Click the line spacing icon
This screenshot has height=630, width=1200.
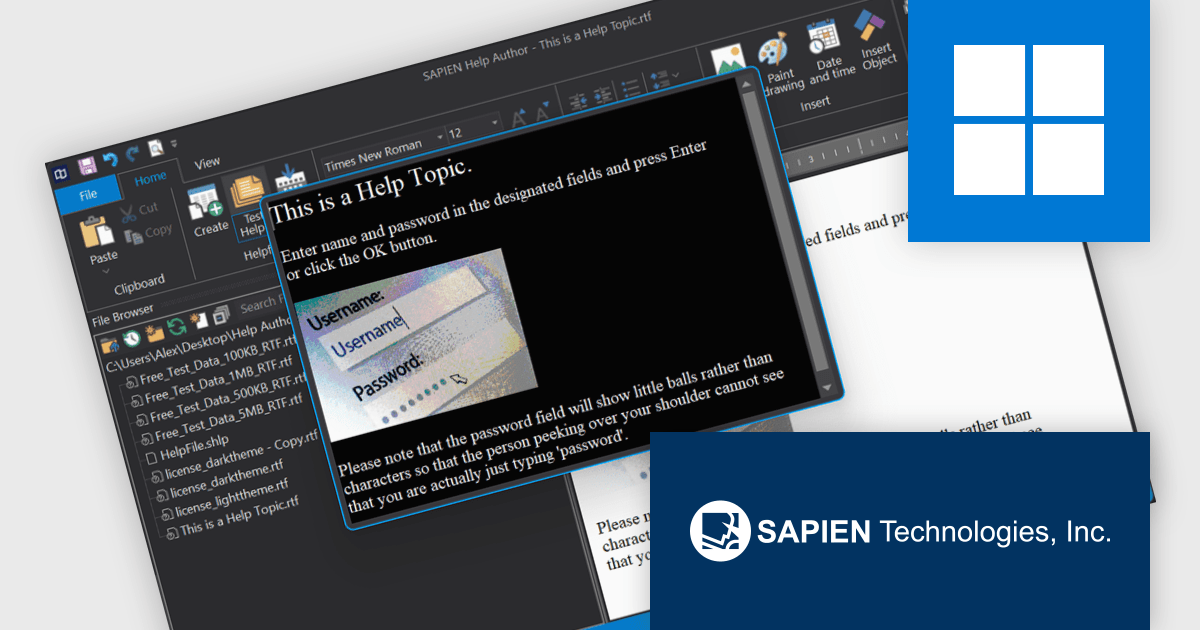[x=659, y=81]
